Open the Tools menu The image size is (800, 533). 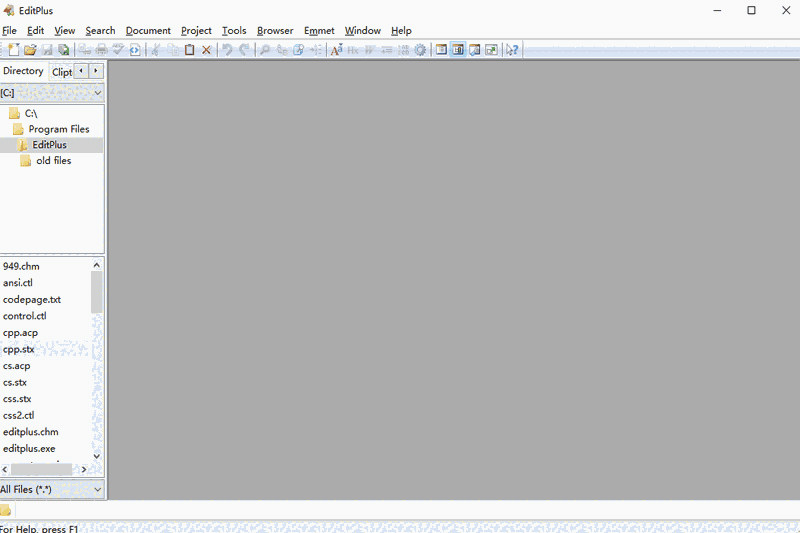(234, 31)
